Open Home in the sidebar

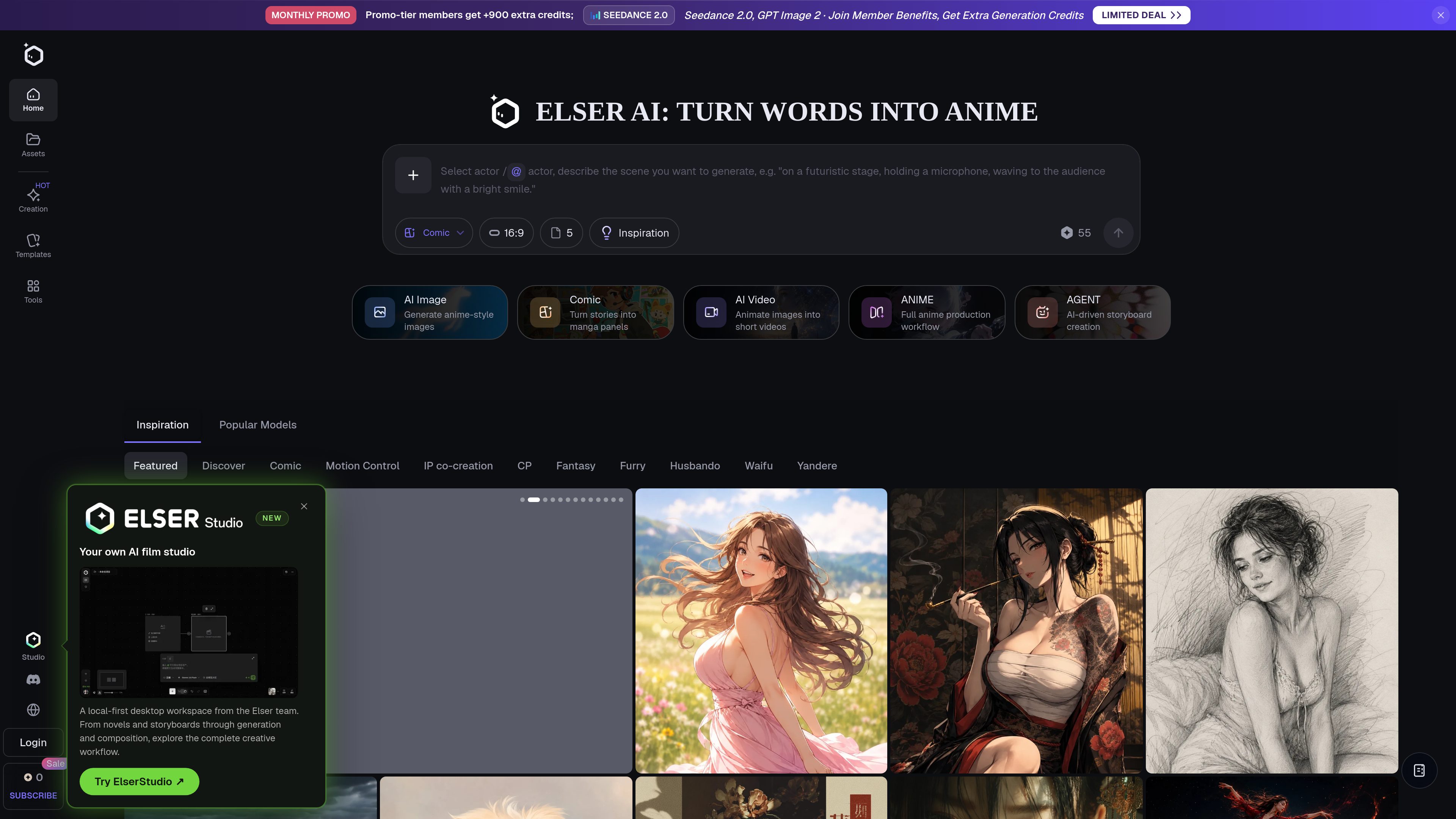(x=33, y=100)
